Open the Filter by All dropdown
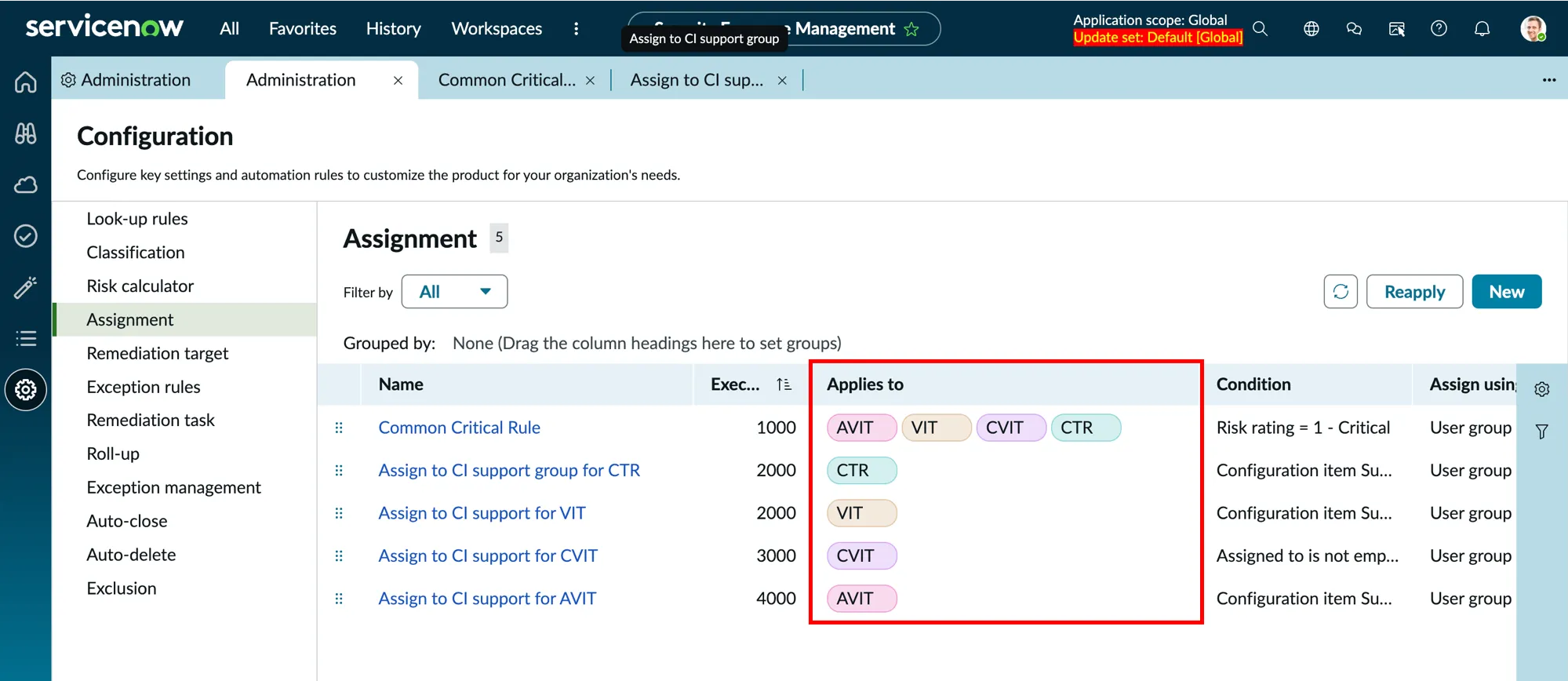Viewport: 1568px width, 681px height. pos(454,292)
